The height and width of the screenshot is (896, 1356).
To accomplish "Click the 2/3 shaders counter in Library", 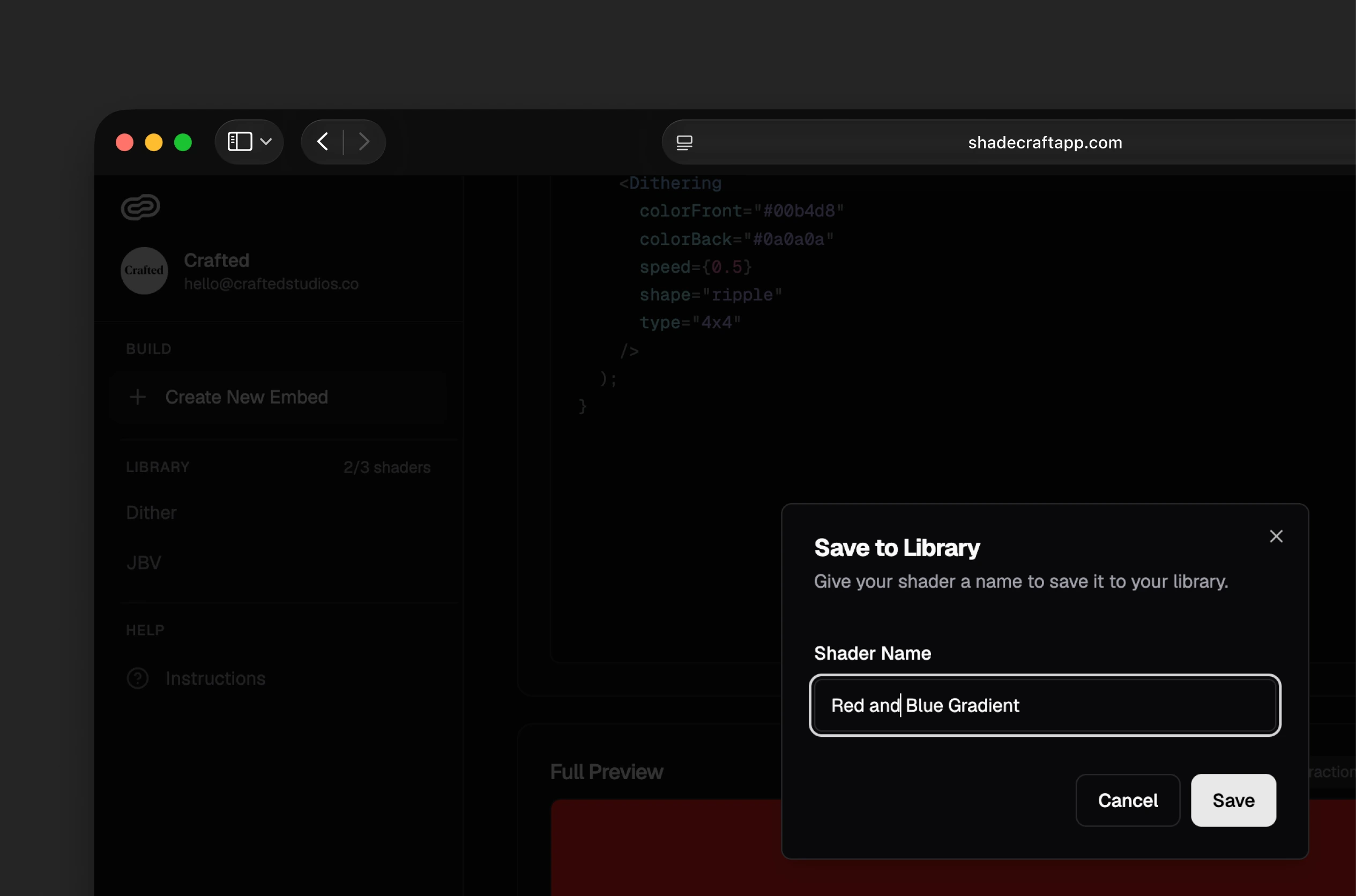I will 387,467.
